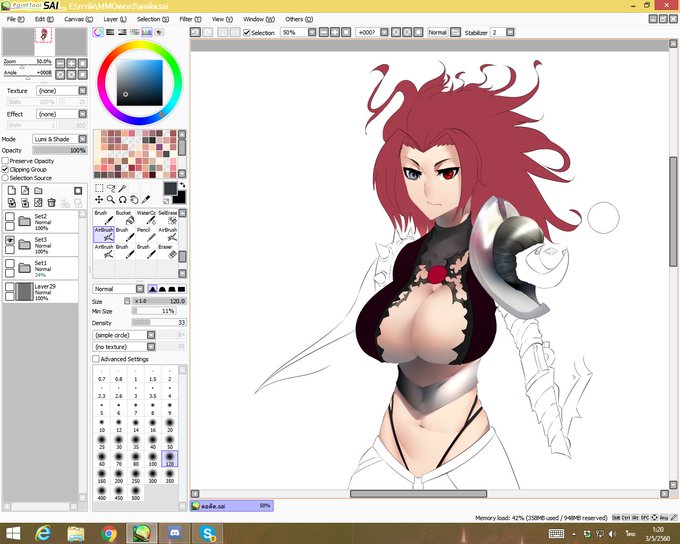
Task: Select the Lasso tool
Action: (x=111, y=188)
